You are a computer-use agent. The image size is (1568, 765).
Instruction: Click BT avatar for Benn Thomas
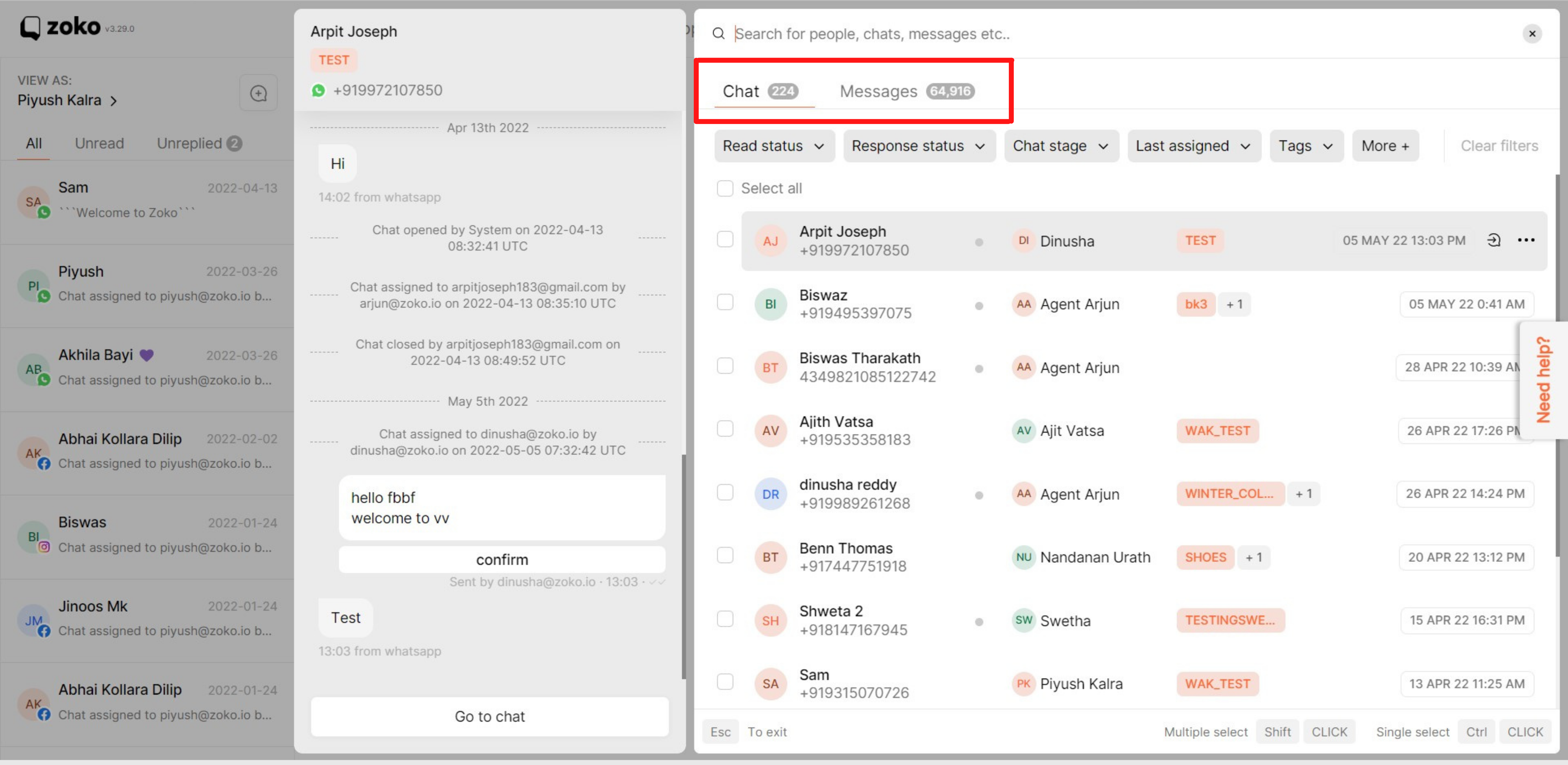[x=771, y=557]
